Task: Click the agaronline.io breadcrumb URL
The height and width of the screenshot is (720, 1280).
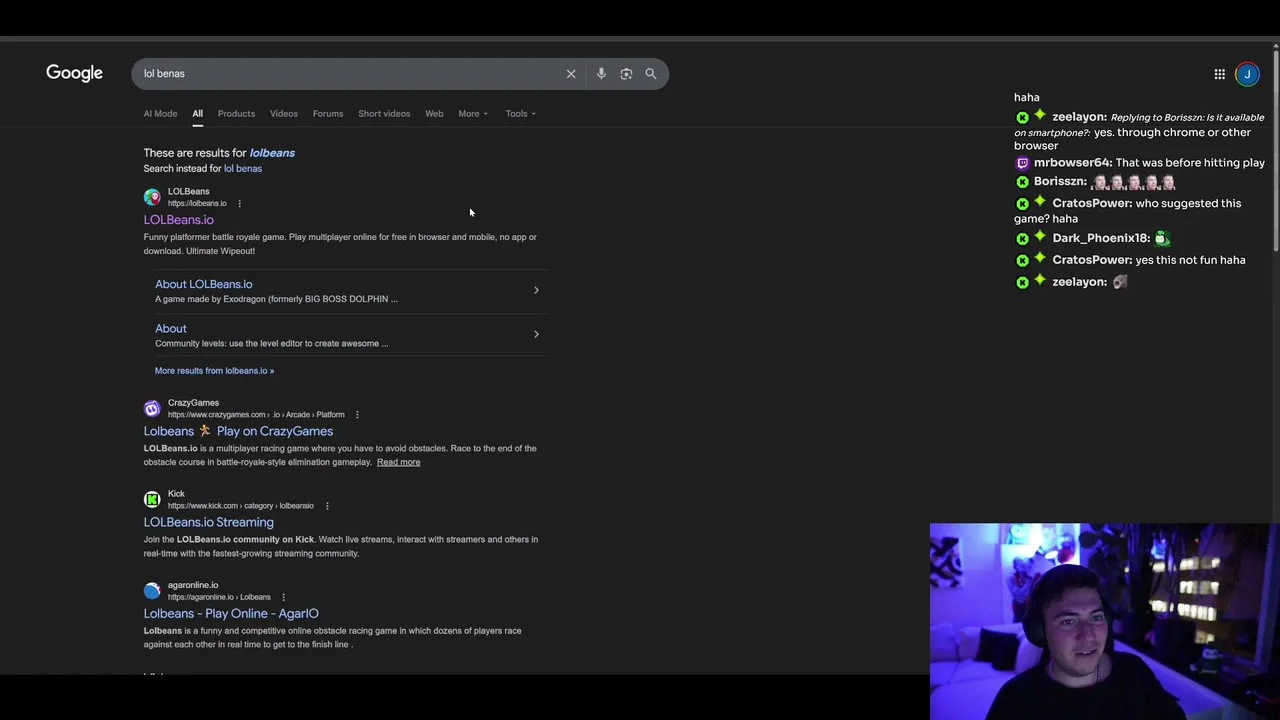Action: 219,597
